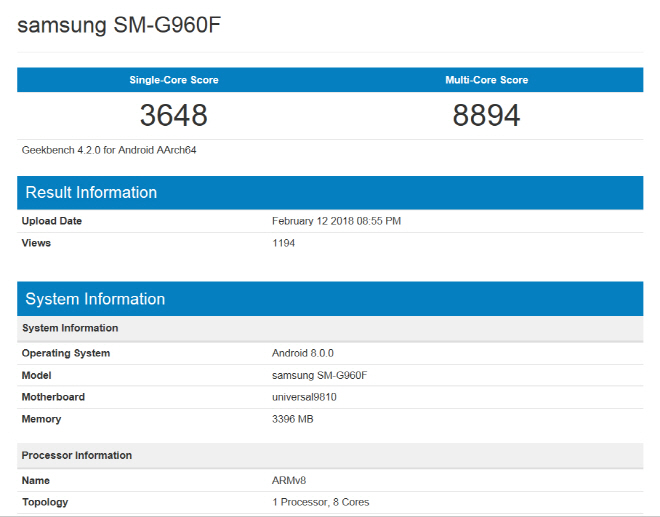
Task: Select the Operating System label
Action: click(x=66, y=353)
